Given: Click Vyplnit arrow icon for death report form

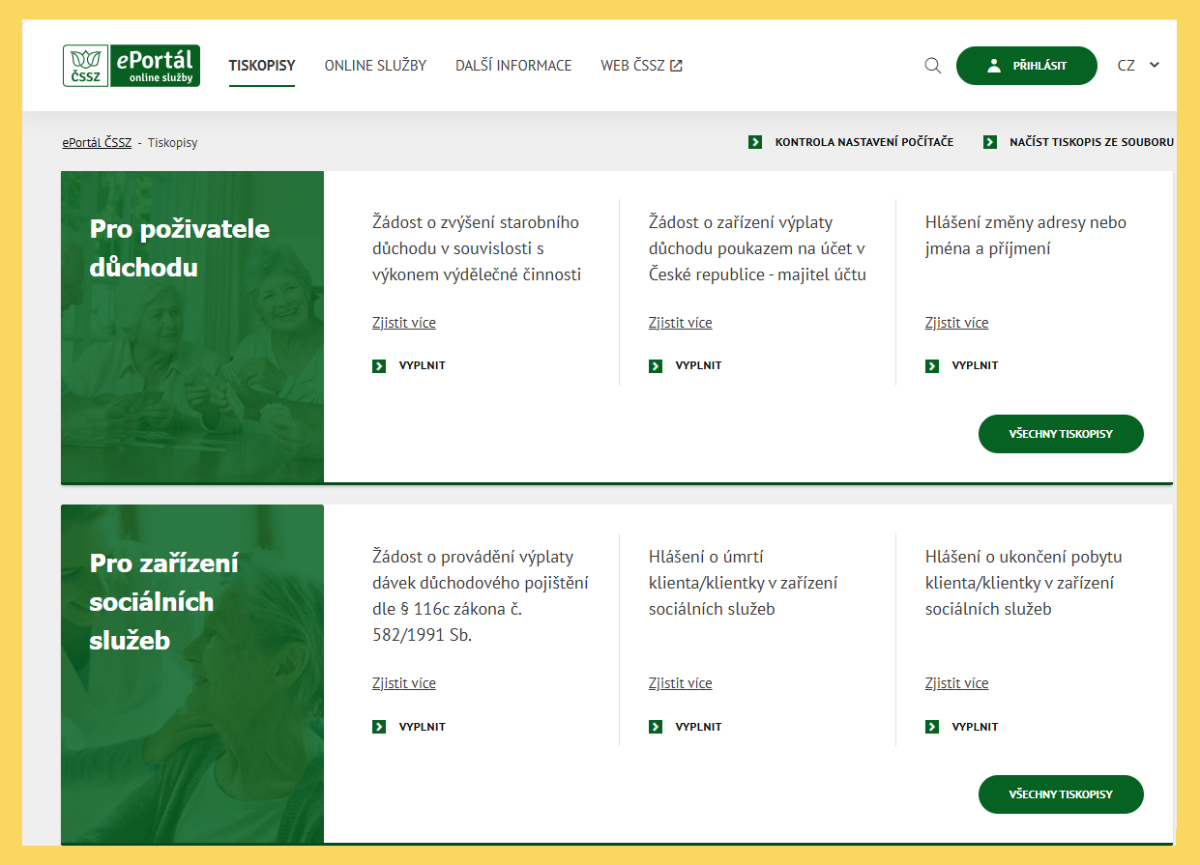Looking at the screenshot, I should 655,727.
